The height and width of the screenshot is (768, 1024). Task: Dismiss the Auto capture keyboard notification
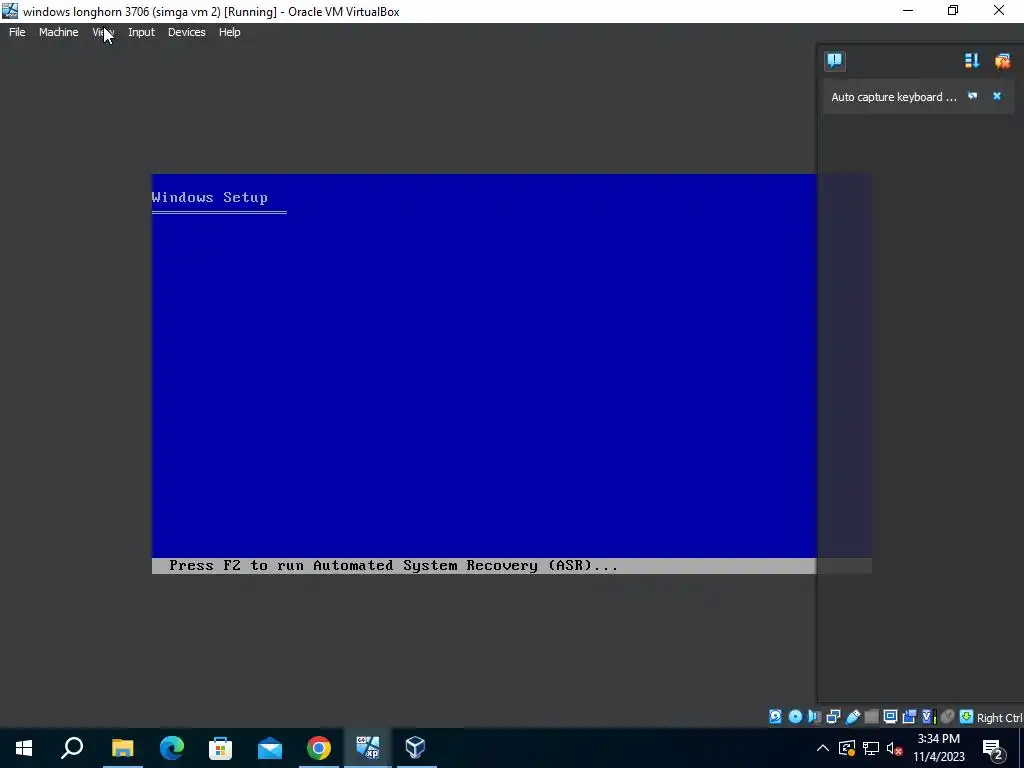pos(997,96)
